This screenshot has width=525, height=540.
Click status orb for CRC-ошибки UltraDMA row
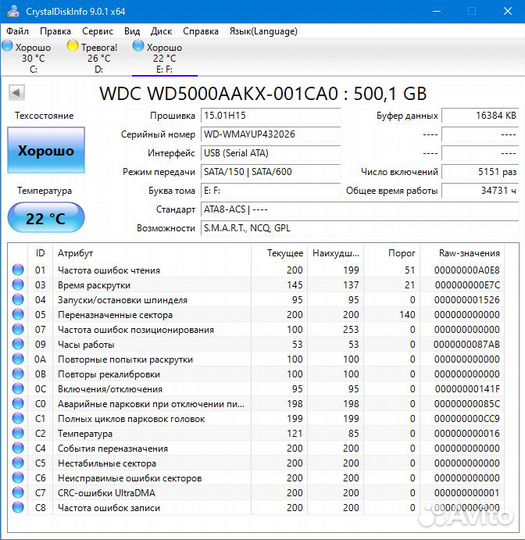(18, 492)
